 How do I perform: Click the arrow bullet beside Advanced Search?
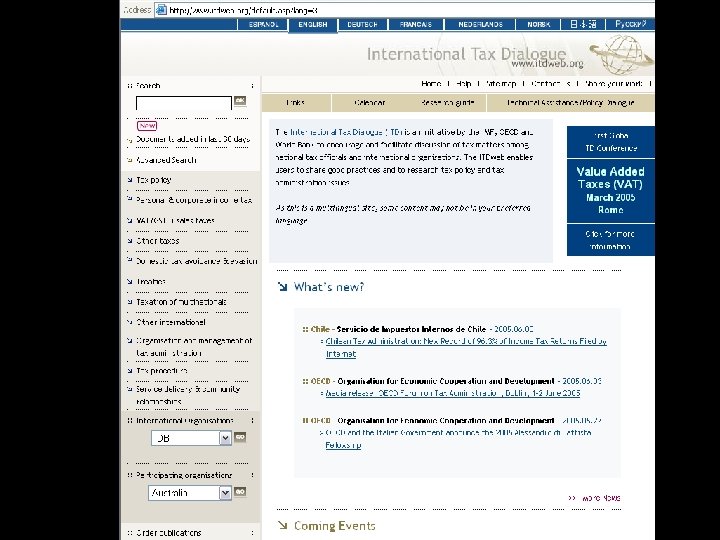(x=129, y=160)
